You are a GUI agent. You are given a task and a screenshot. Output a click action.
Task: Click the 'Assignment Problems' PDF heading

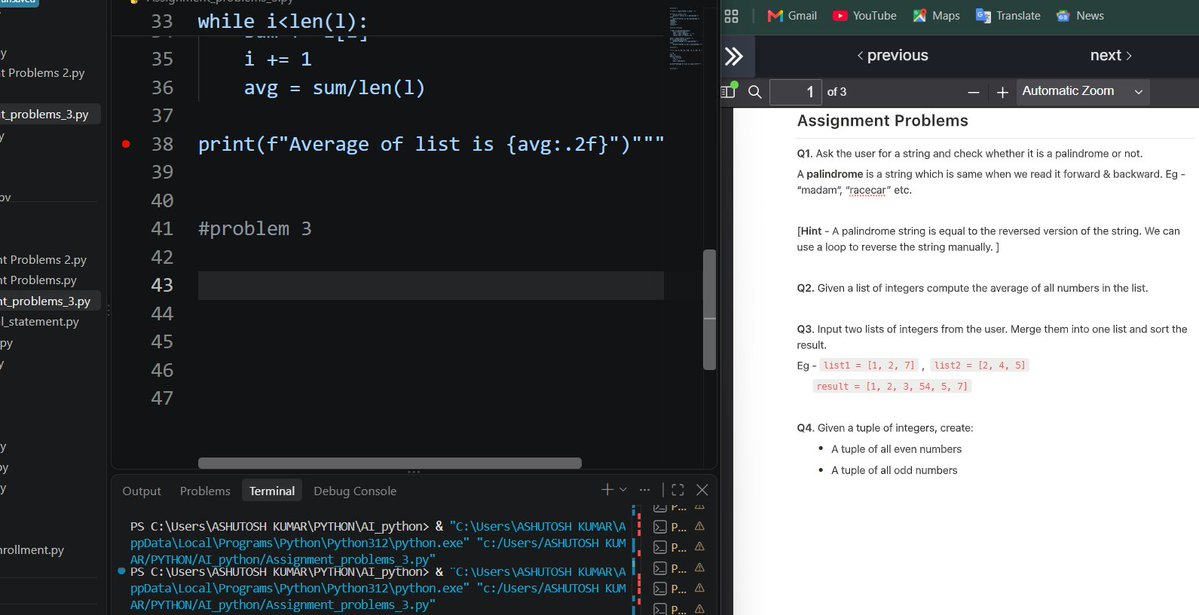coord(882,121)
